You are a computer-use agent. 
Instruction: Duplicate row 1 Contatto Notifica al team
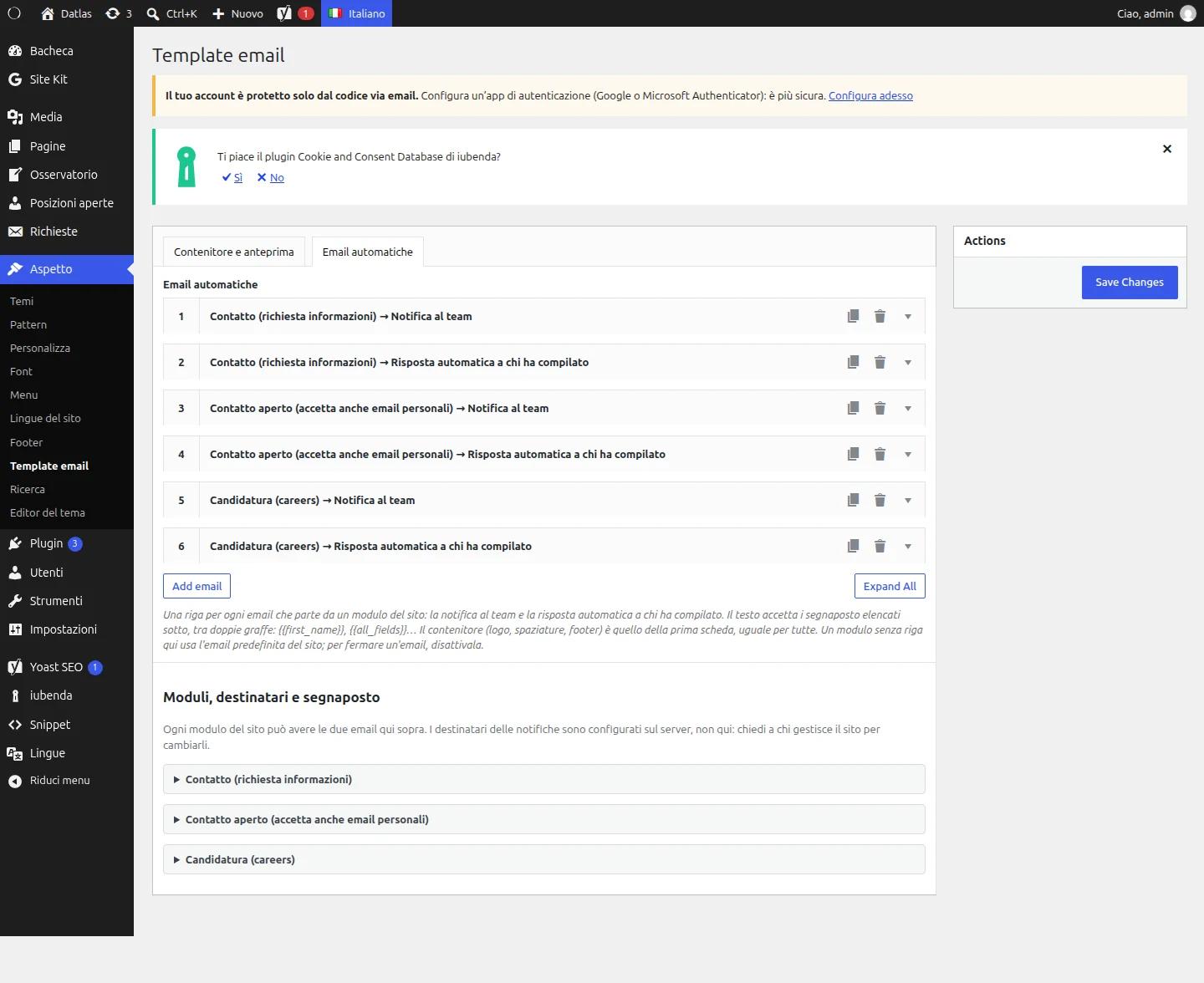click(853, 316)
